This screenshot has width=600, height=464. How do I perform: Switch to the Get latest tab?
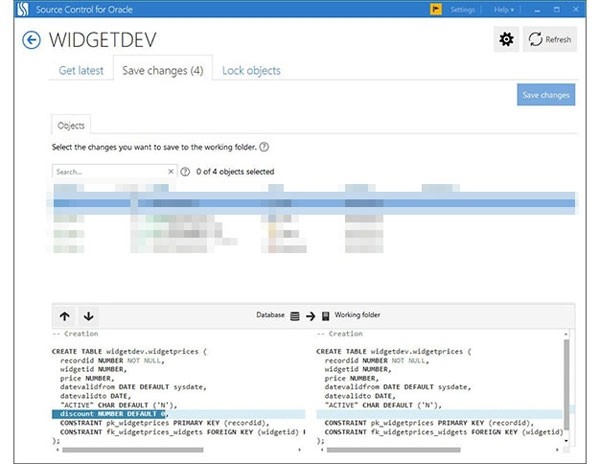(x=80, y=71)
